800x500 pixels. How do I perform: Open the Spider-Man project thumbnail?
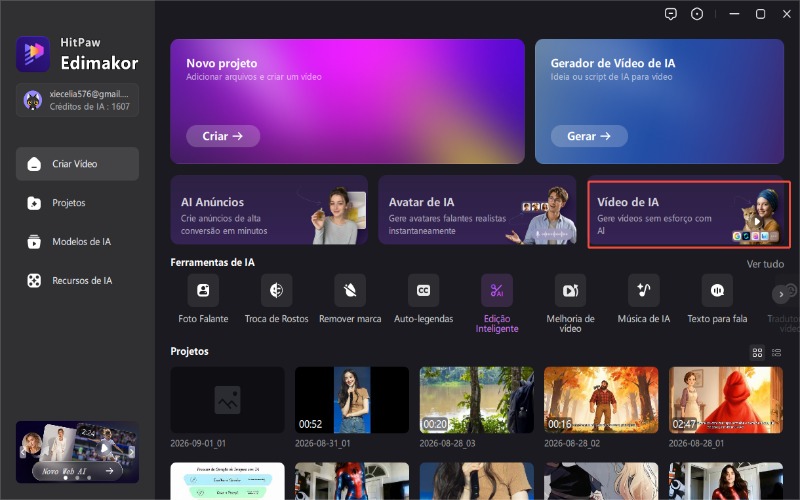[352, 481]
